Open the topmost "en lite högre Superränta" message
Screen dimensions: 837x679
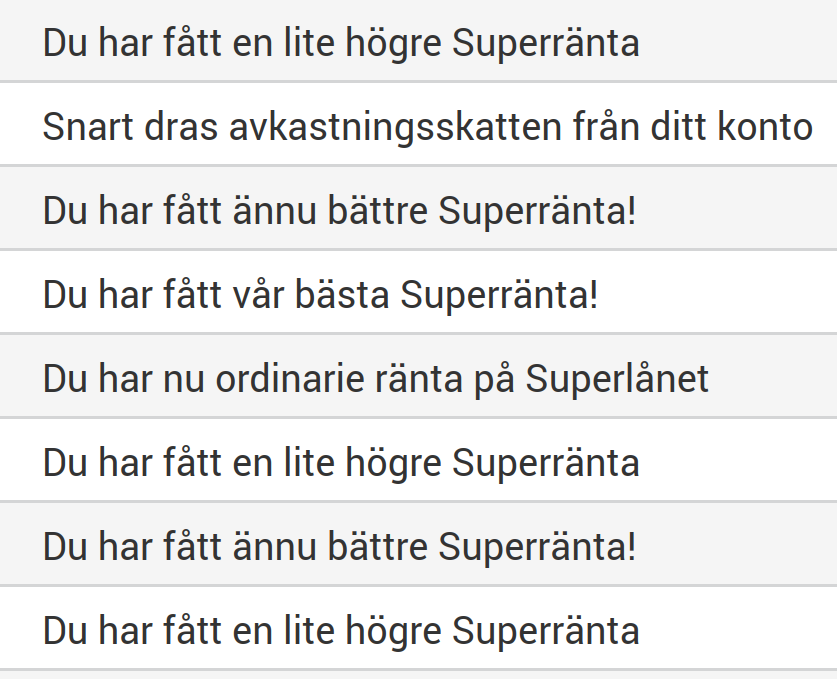click(x=340, y=44)
